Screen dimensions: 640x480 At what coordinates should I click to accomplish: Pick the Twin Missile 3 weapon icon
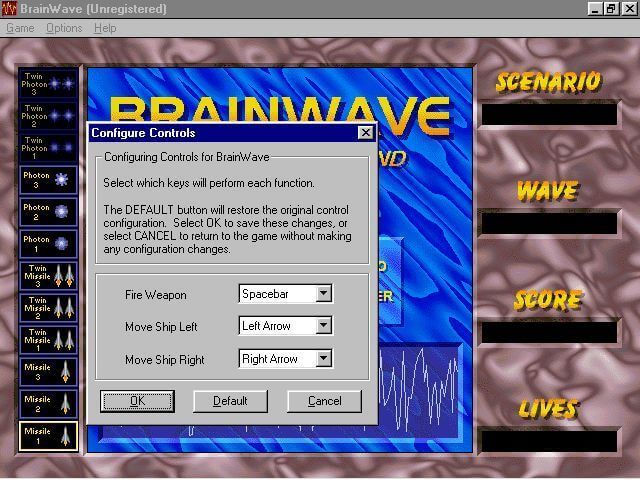coord(48,276)
